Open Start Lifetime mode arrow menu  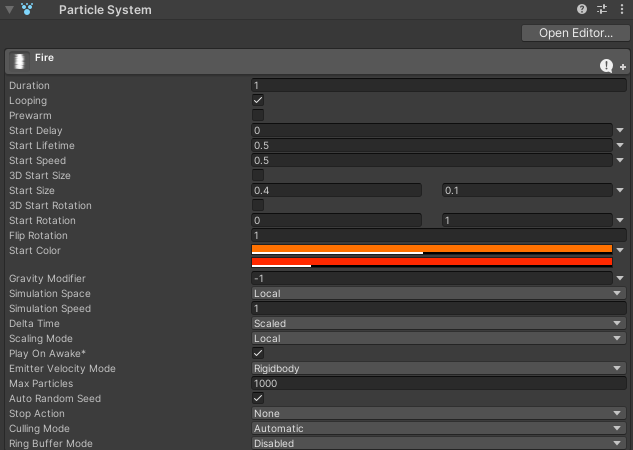[620, 146]
